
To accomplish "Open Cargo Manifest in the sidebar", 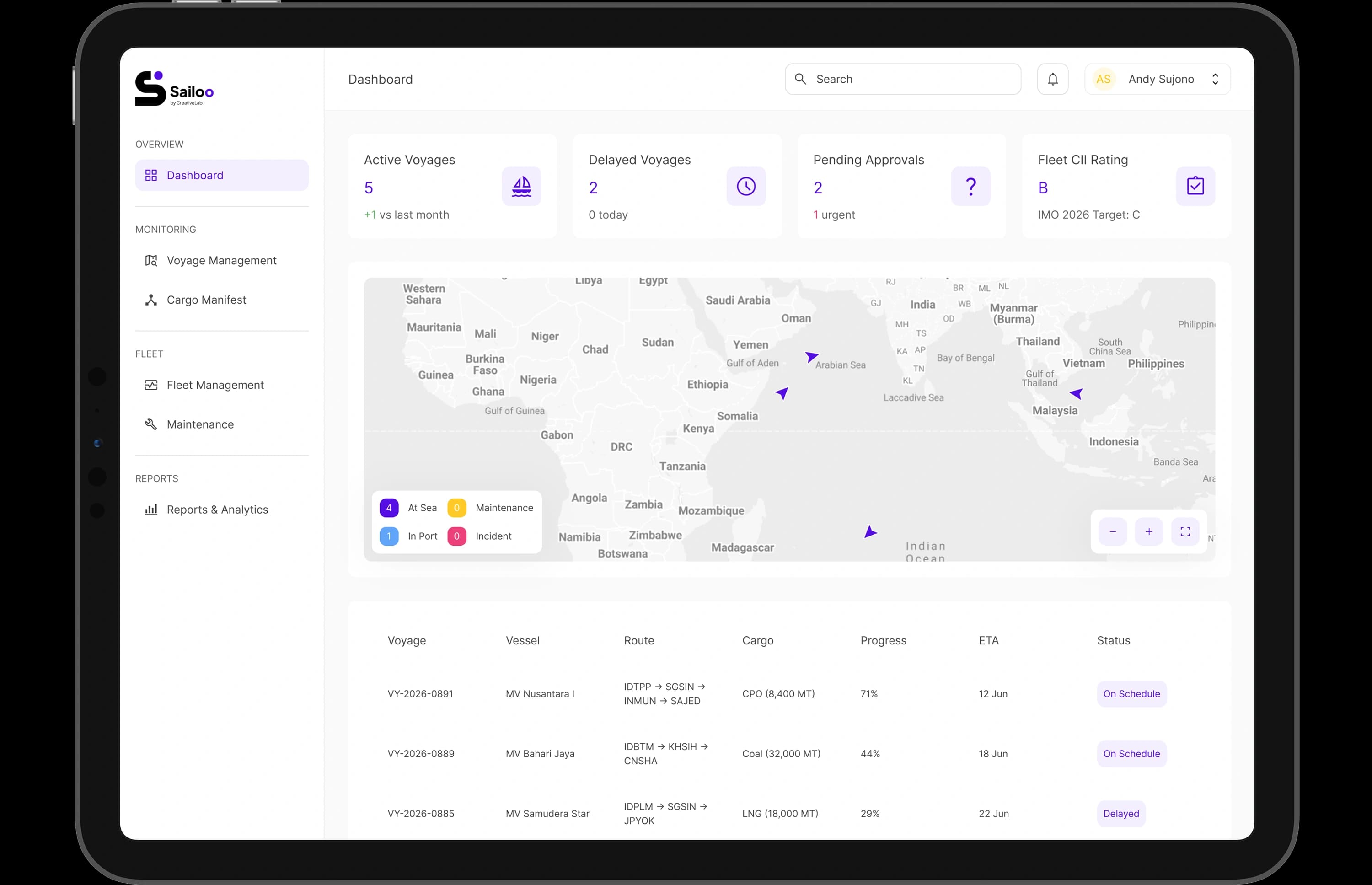I will (222, 300).
